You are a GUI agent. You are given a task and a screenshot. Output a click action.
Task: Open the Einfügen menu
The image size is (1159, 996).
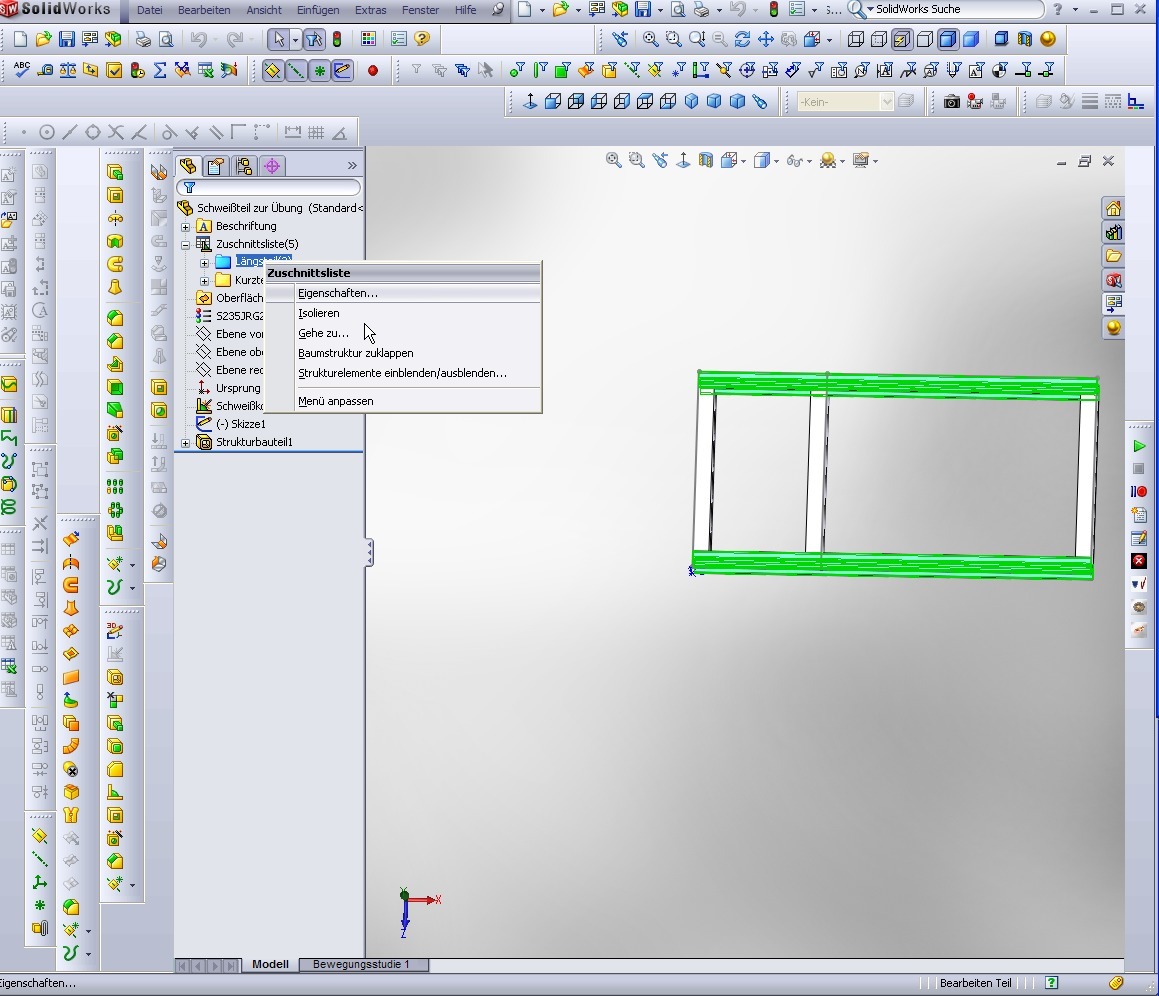point(318,10)
